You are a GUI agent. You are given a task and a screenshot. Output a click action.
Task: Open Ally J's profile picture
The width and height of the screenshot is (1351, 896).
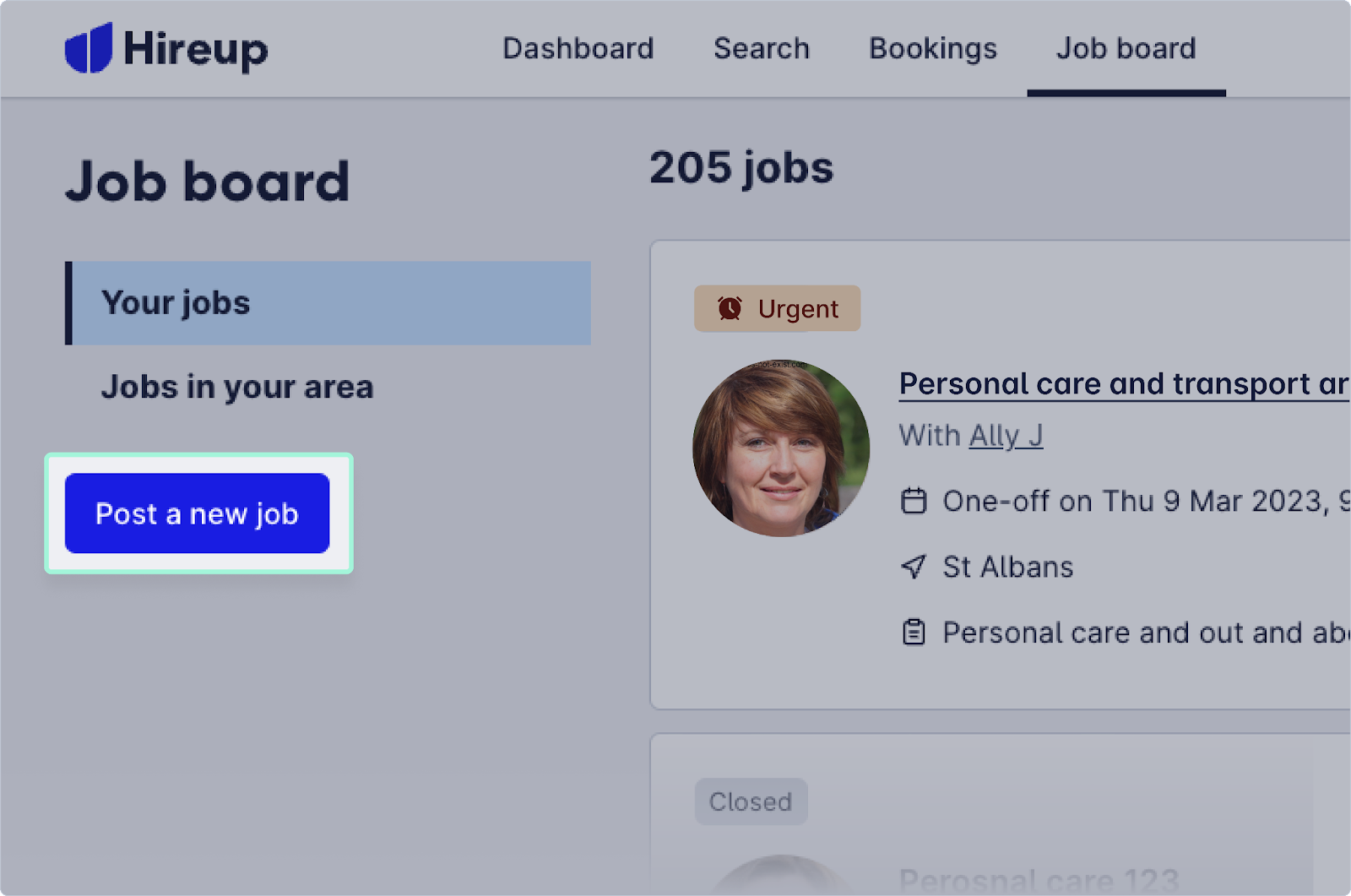[783, 448]
